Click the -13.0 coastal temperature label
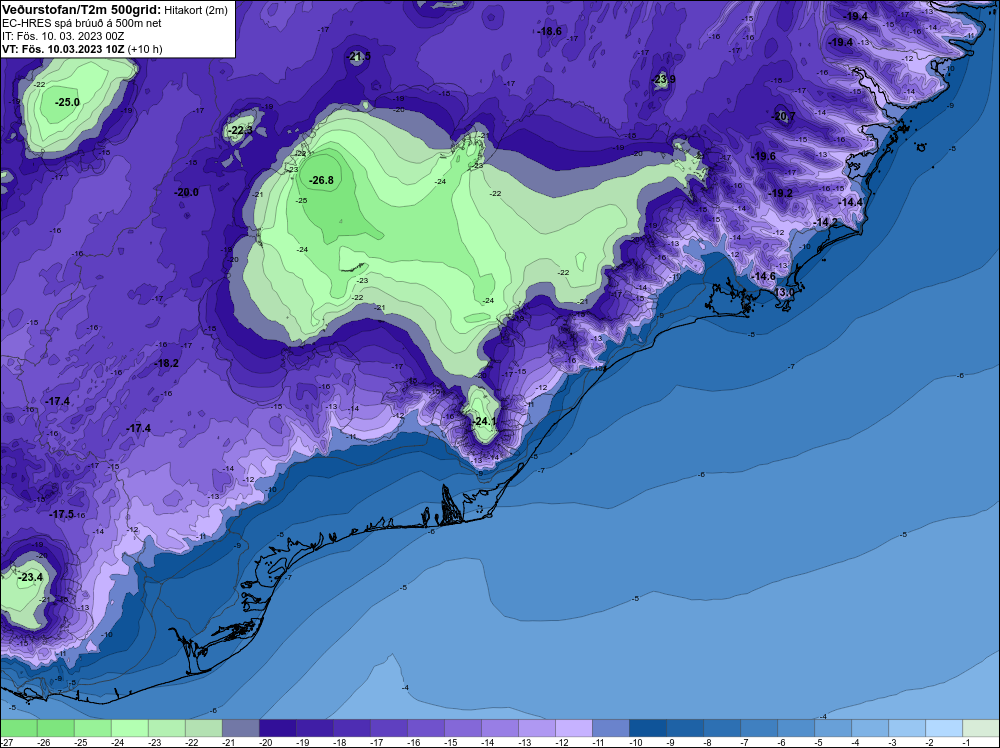The image size is (1000, 748). click(x=784, y=292)
